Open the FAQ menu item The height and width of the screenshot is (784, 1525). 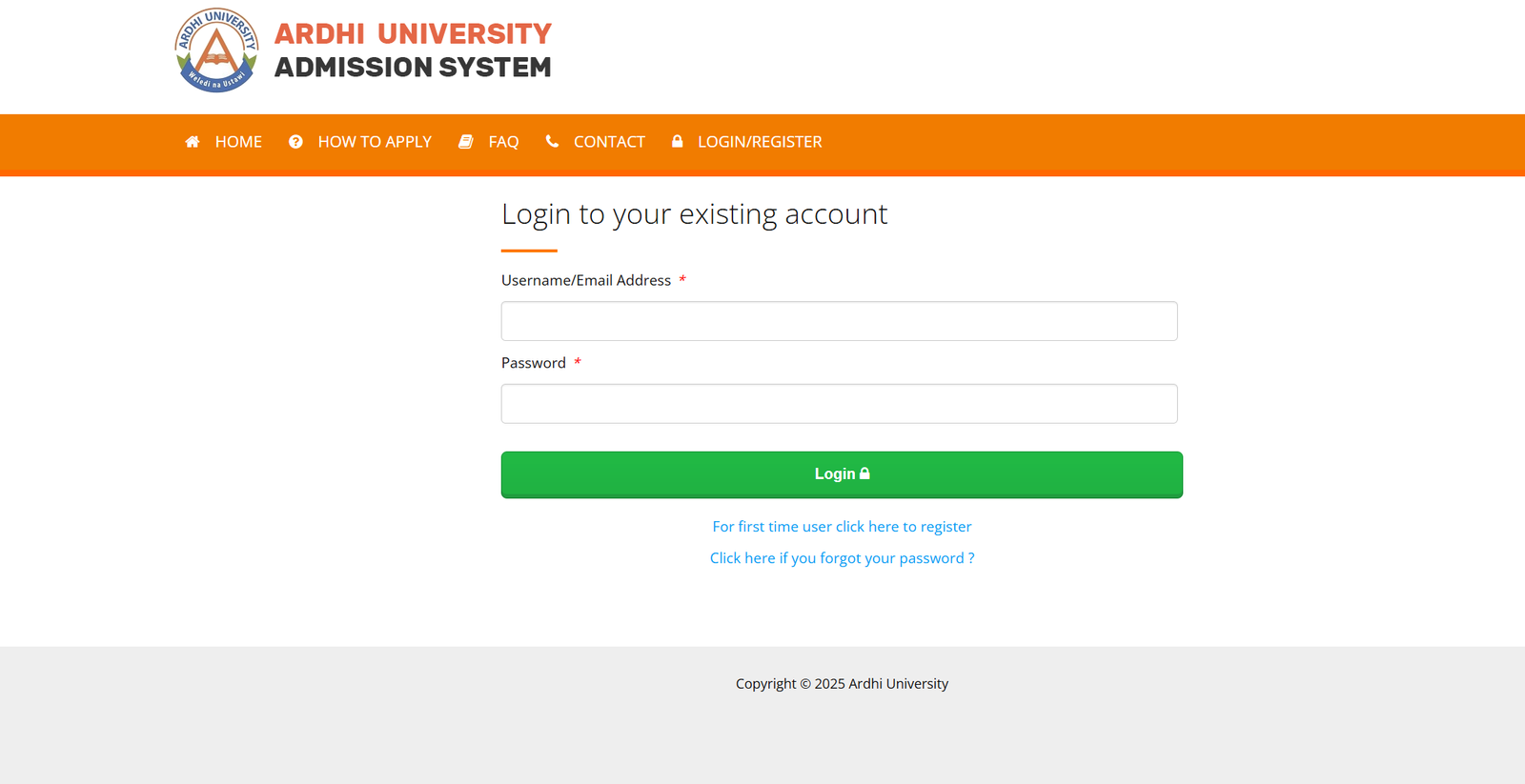pyautogui.click(x=503, y=142)
